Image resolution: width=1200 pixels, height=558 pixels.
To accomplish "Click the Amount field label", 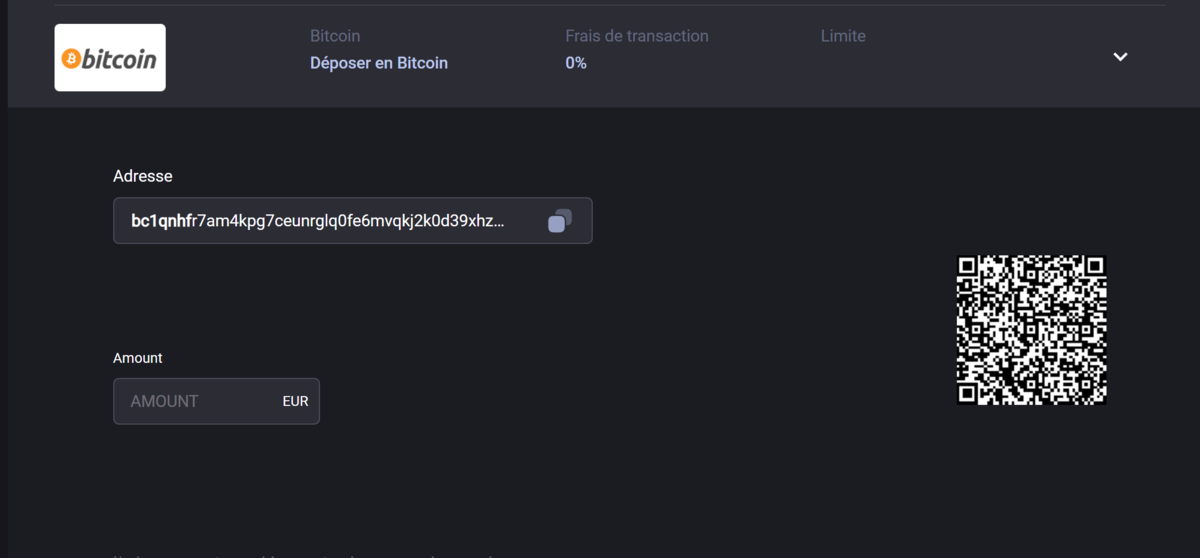I will [x=138, y=358].
